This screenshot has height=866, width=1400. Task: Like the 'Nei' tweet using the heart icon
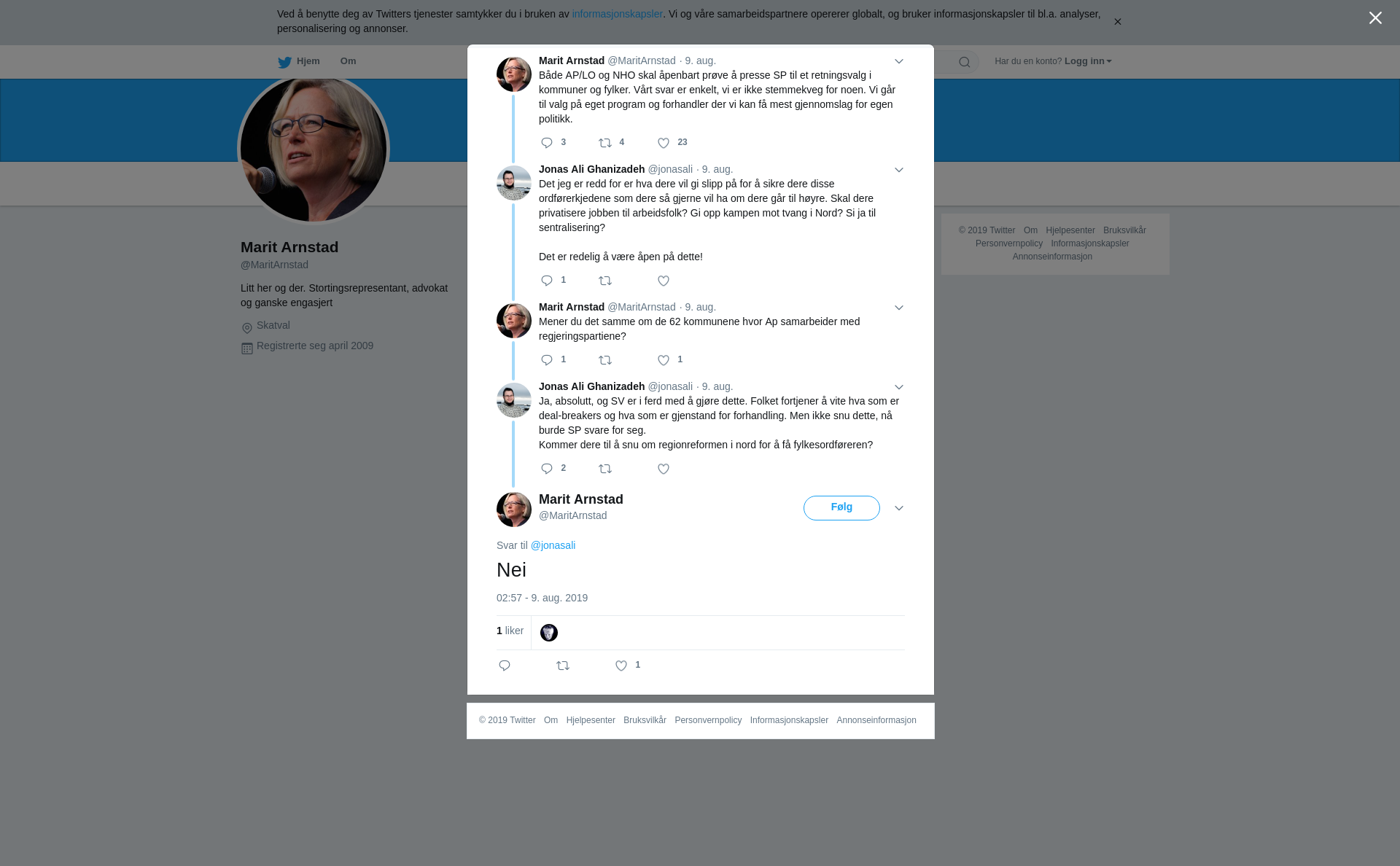[x=621, y=666]
